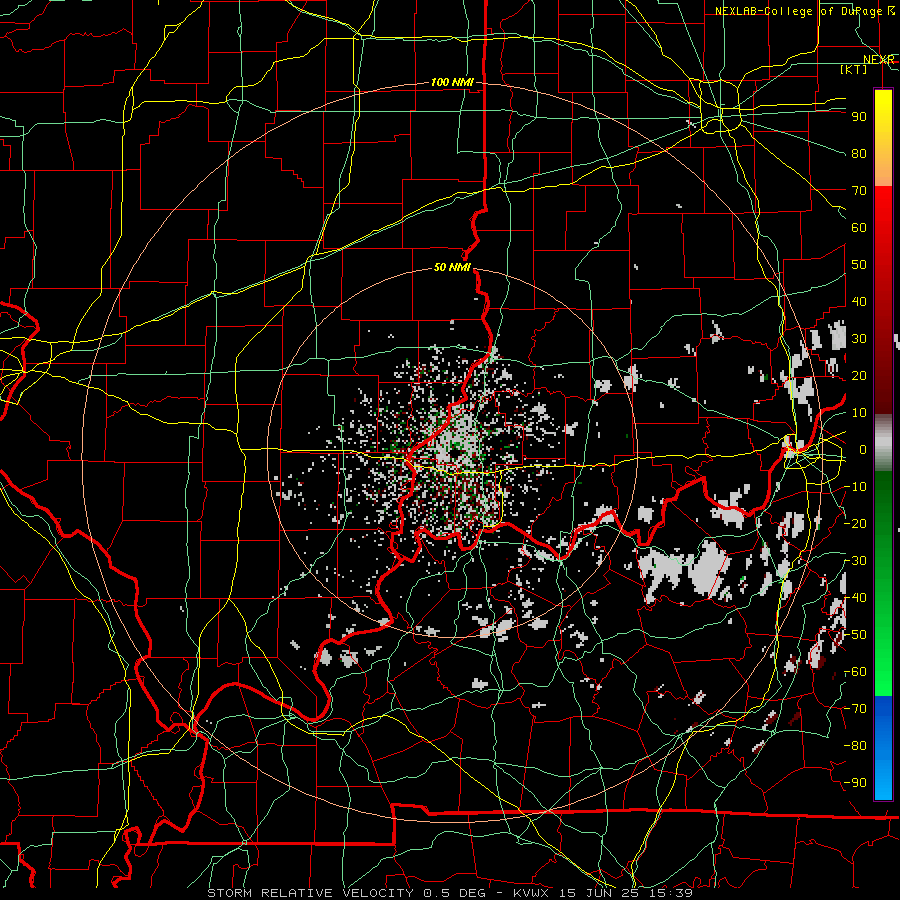Viewport: 900px width, 900px height.
Task: Click the NEXR label above the scale
Action: point(879,60)
